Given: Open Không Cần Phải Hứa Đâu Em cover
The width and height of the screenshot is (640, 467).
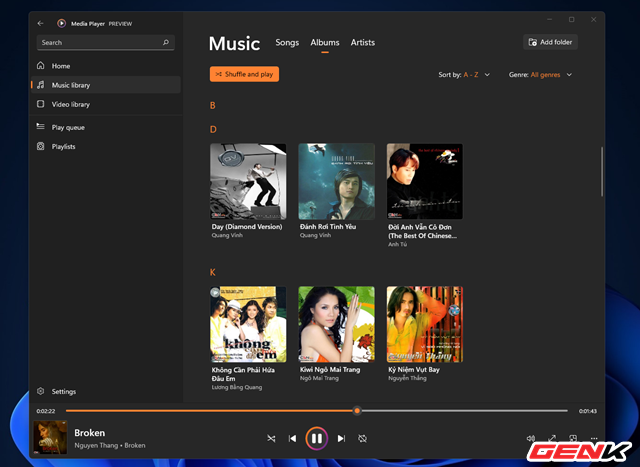Looking at the screenshot, I should click(x=248, y=324).
